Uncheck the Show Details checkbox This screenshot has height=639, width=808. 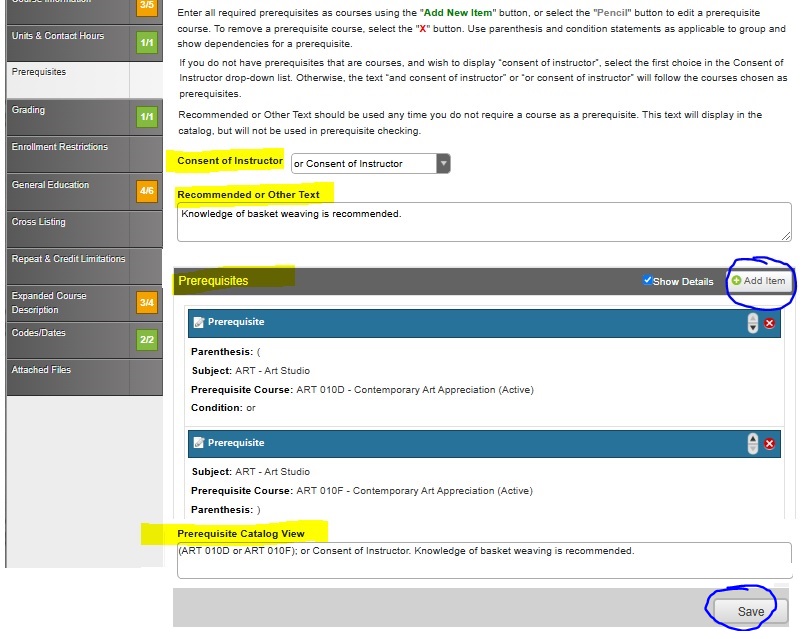click(x=648, y=281)
